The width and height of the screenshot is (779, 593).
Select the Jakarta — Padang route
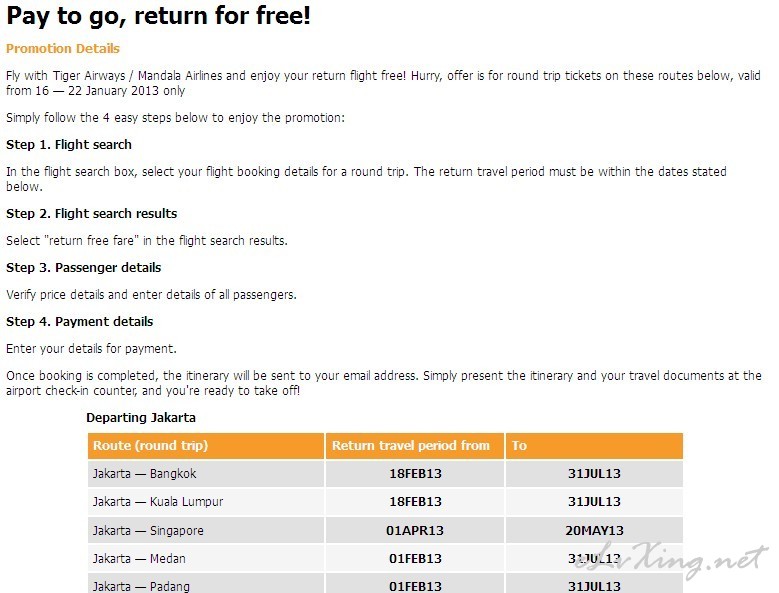coord(141,587)
